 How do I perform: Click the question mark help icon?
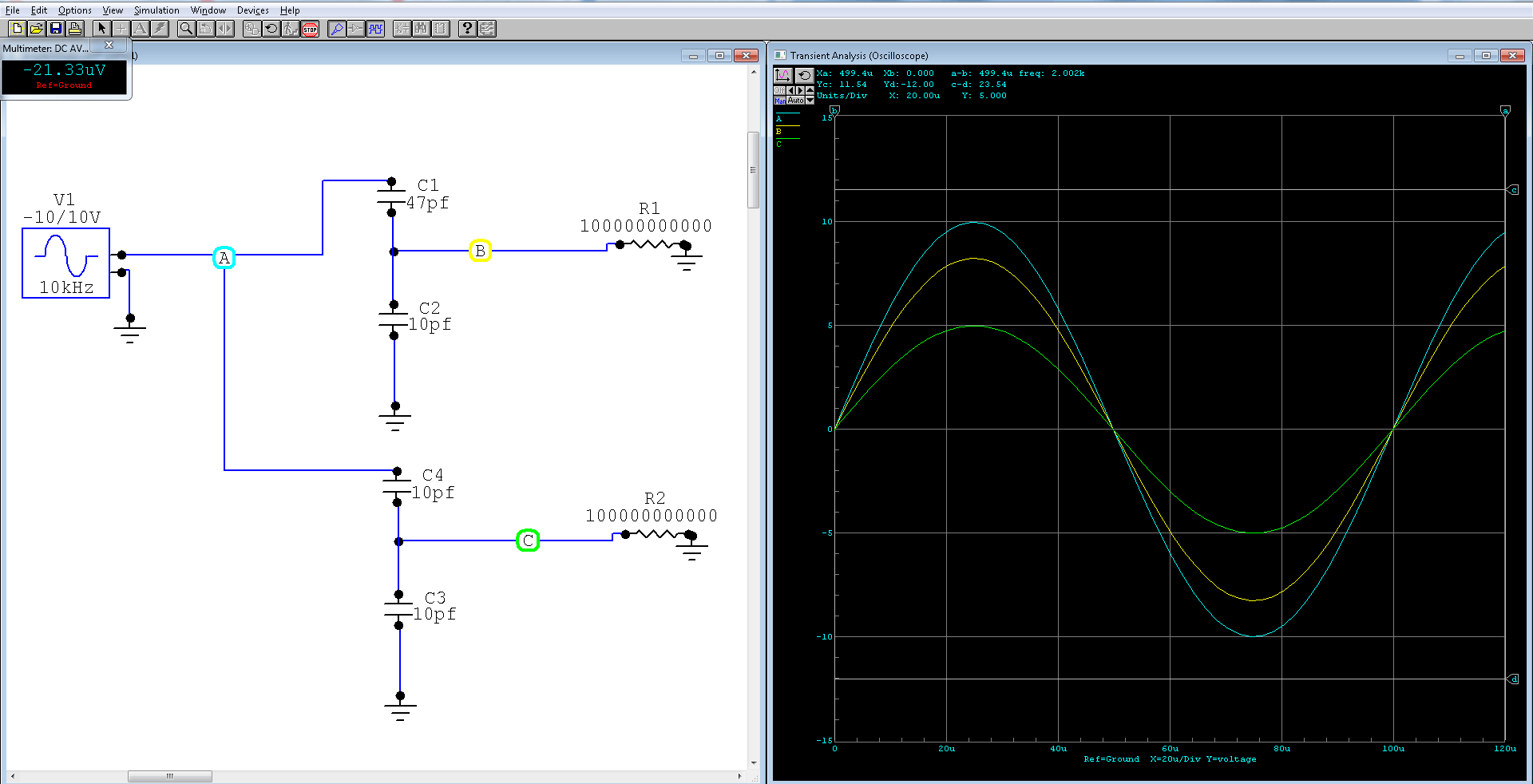pyautogui.click(x=467, y=29)
